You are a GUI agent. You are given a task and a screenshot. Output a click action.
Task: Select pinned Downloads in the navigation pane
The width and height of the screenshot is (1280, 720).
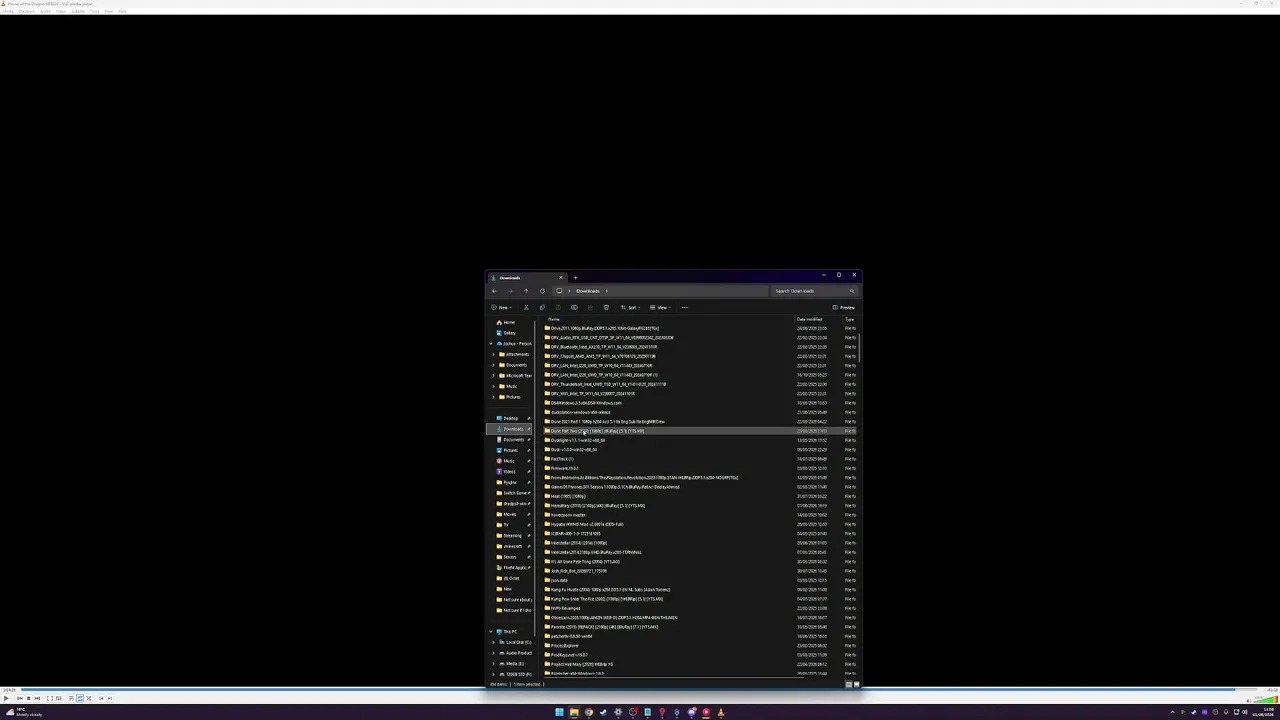[510, 429]
